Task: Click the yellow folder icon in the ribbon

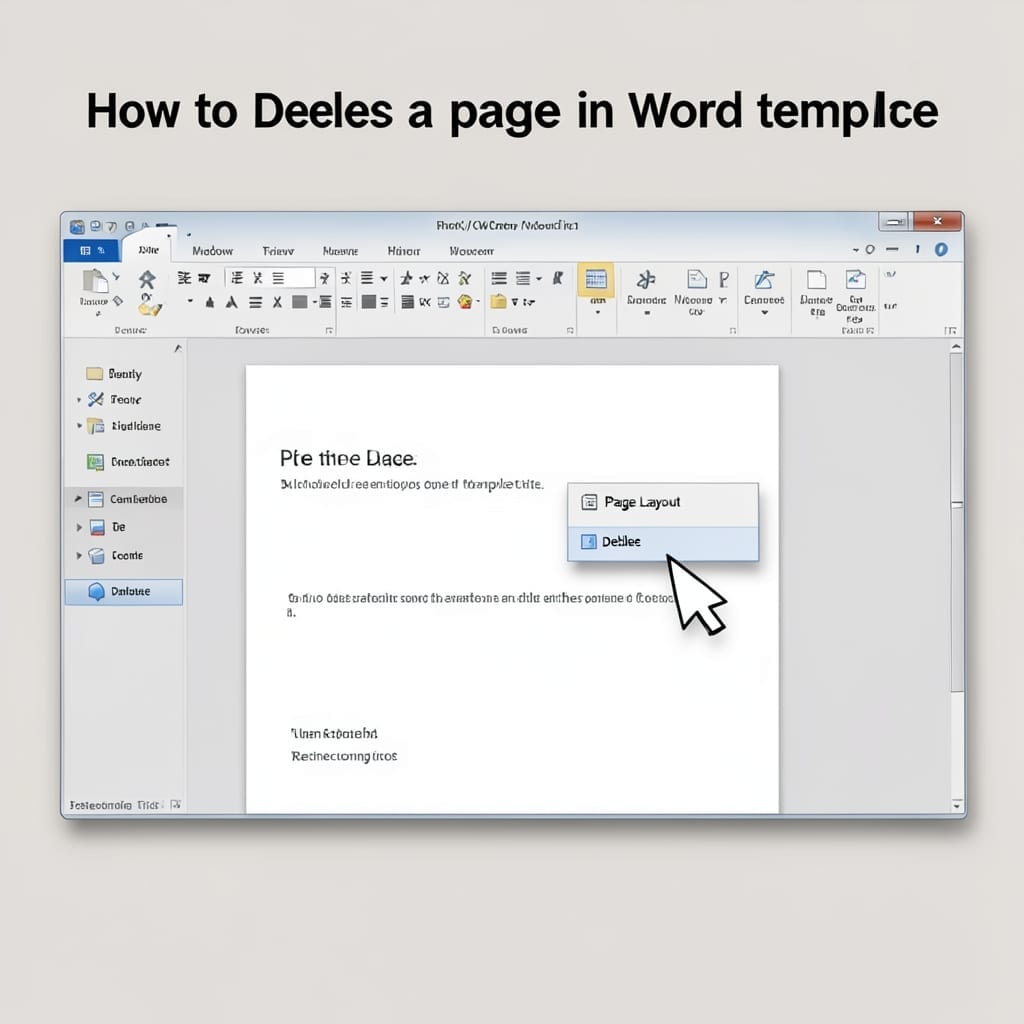Action: [499, 301]
